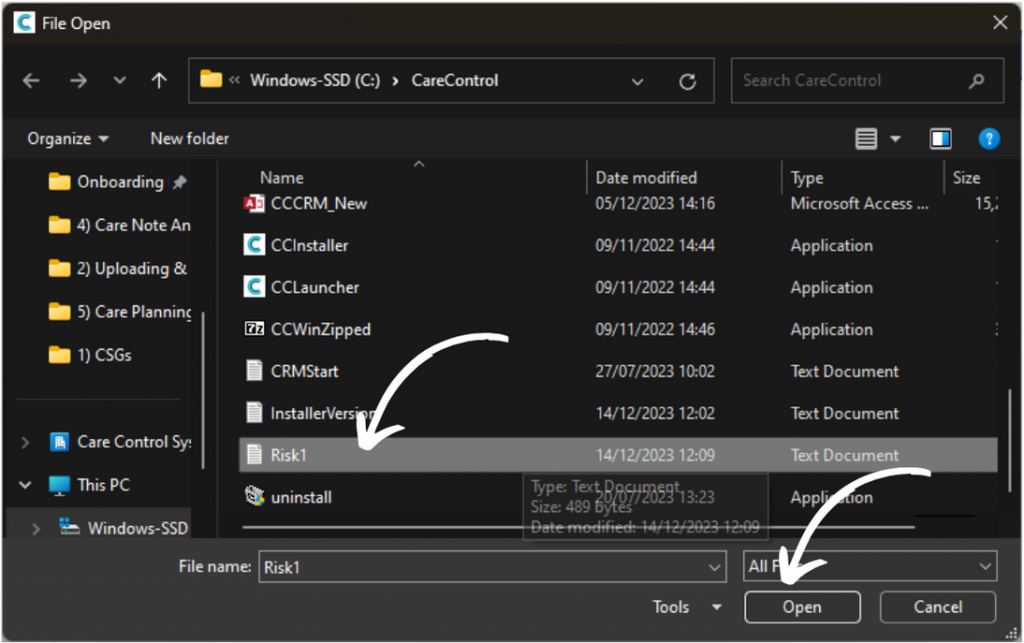Screen dimensions: 1024x643
Task: Select the CRMStart text document icon
Action: 254,371
